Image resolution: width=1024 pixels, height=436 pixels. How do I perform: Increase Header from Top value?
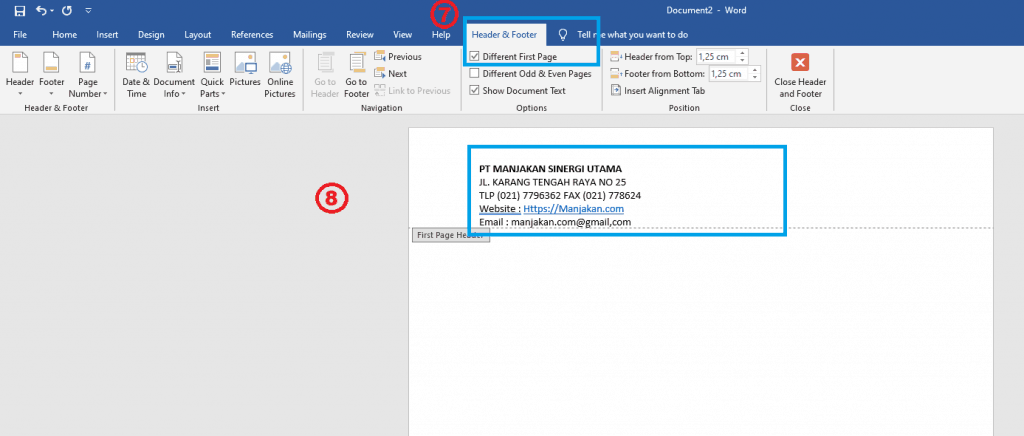[x=743, y=54]
